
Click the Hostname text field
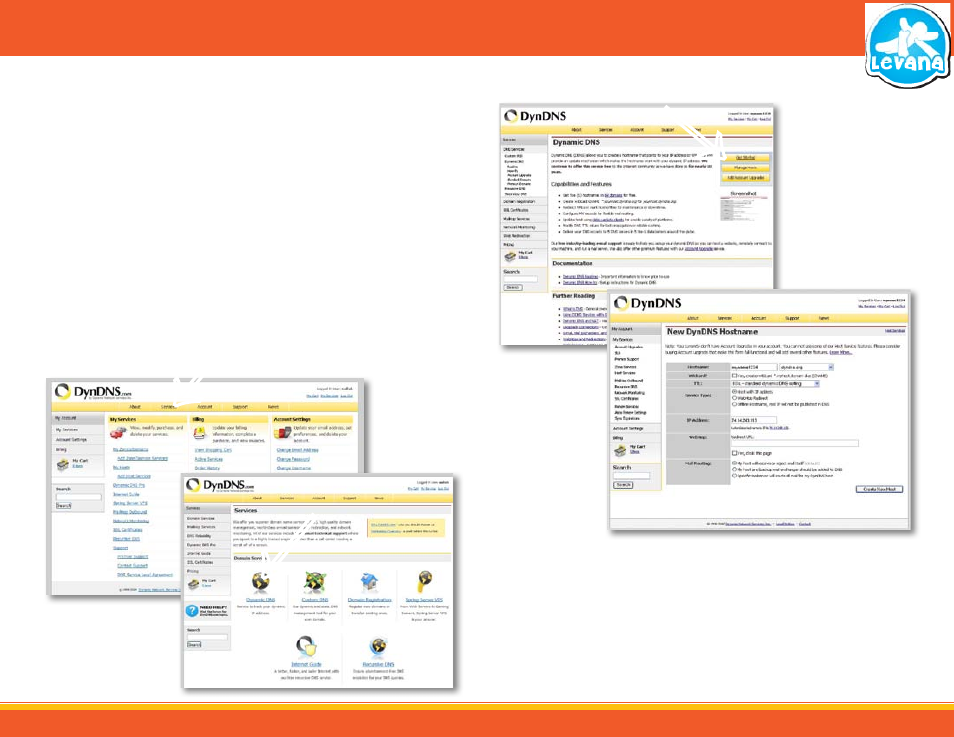coord(754,368)
